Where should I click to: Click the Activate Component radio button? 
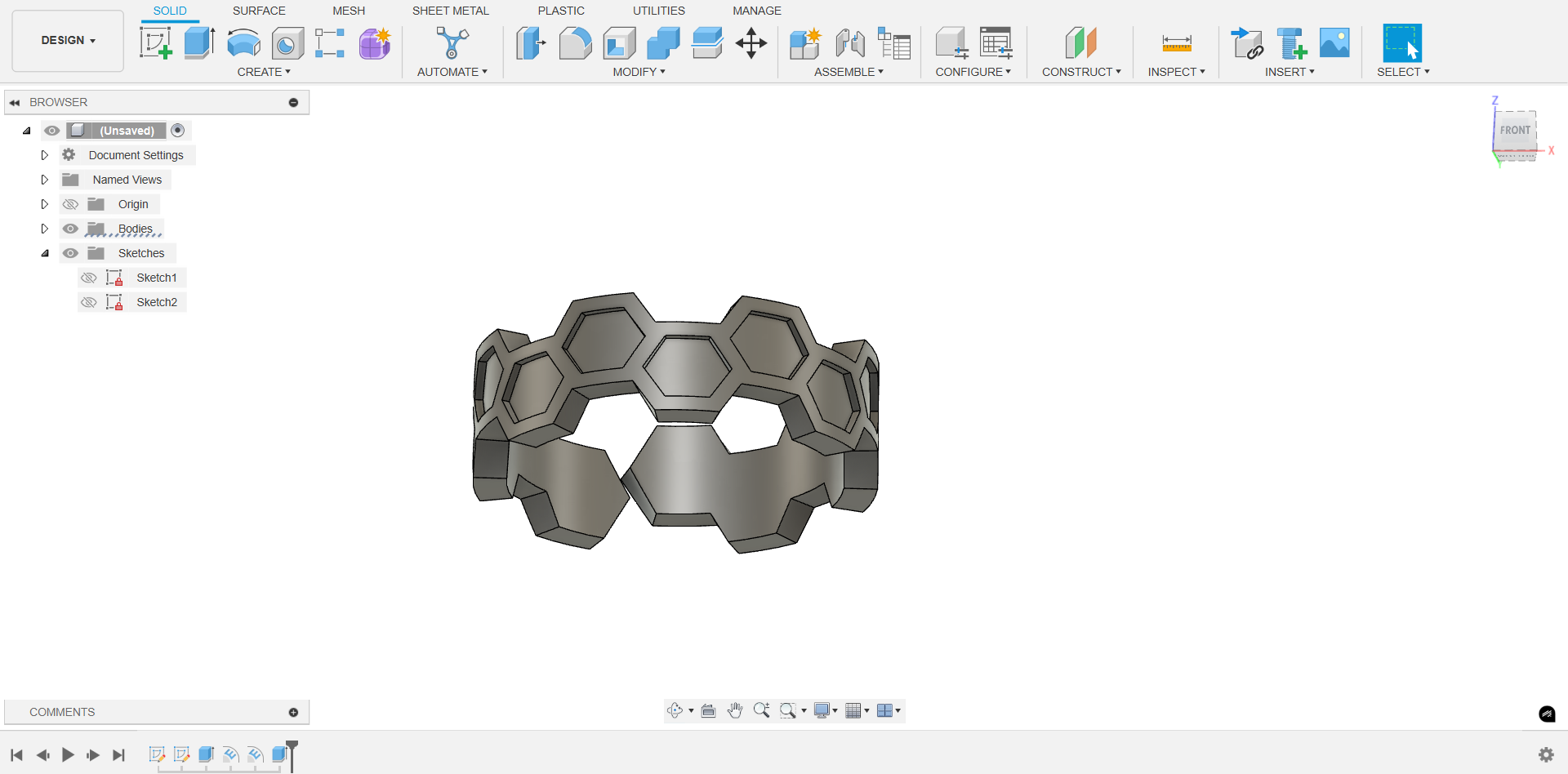178,131
